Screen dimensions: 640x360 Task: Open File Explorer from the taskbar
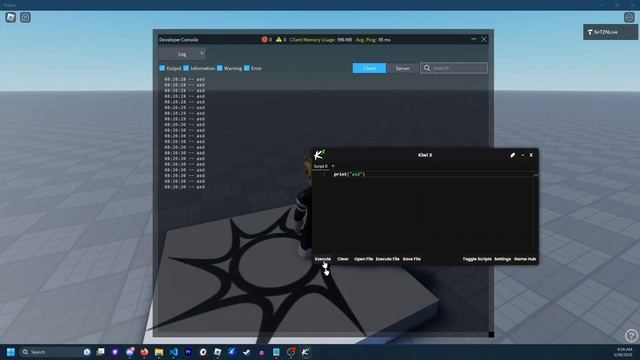click(159, 352)
